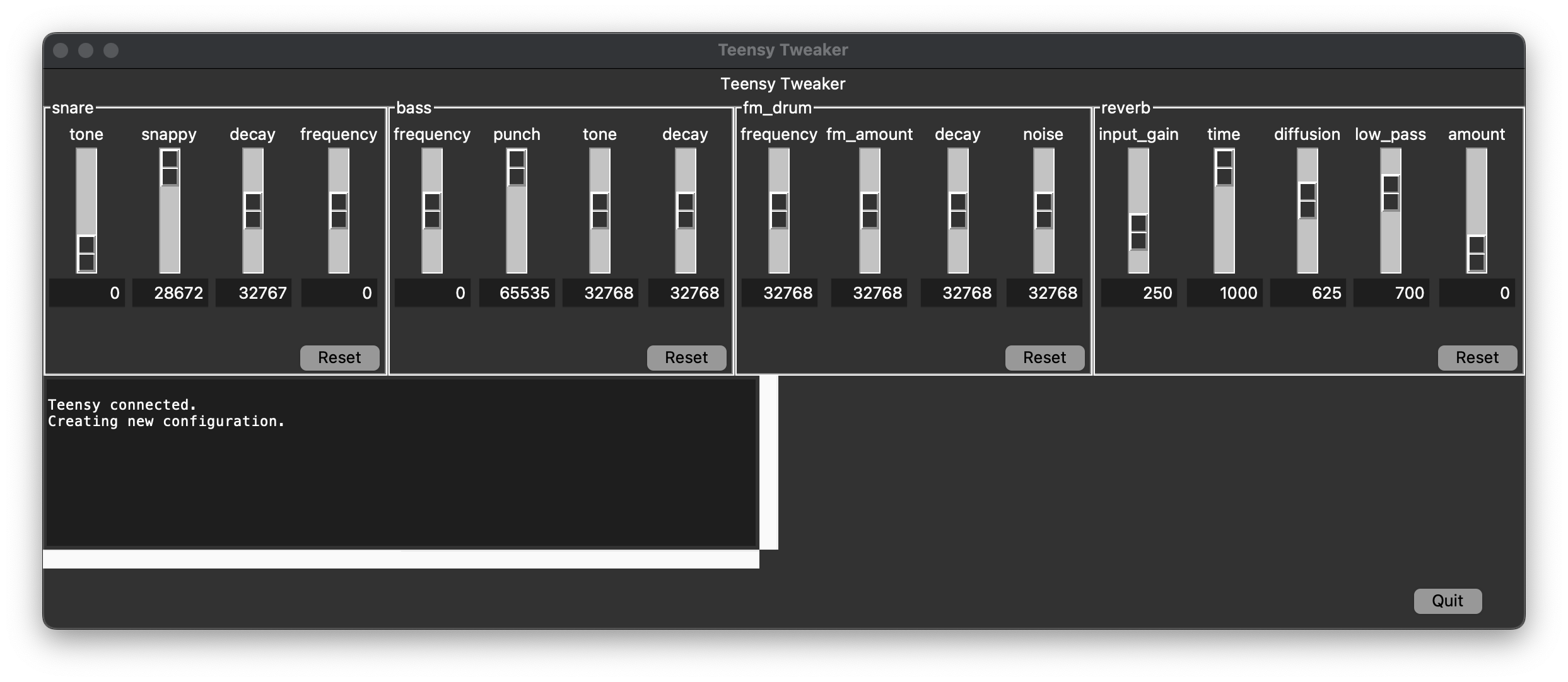Click the bass decay value field
Viewport: 1568px width, 682px height.
[x=686, y=293]
